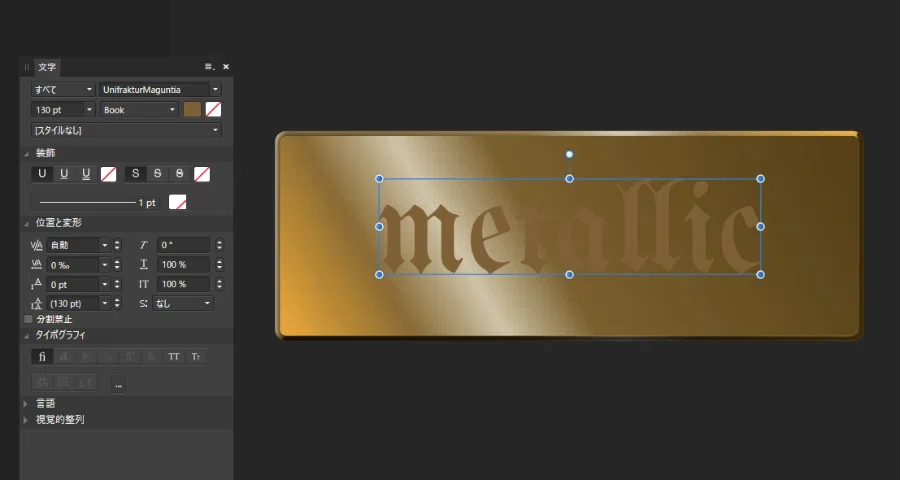Open the leading (130 pt) dropdown arrow
Screen dimensions: 900x480
[104, 303]
